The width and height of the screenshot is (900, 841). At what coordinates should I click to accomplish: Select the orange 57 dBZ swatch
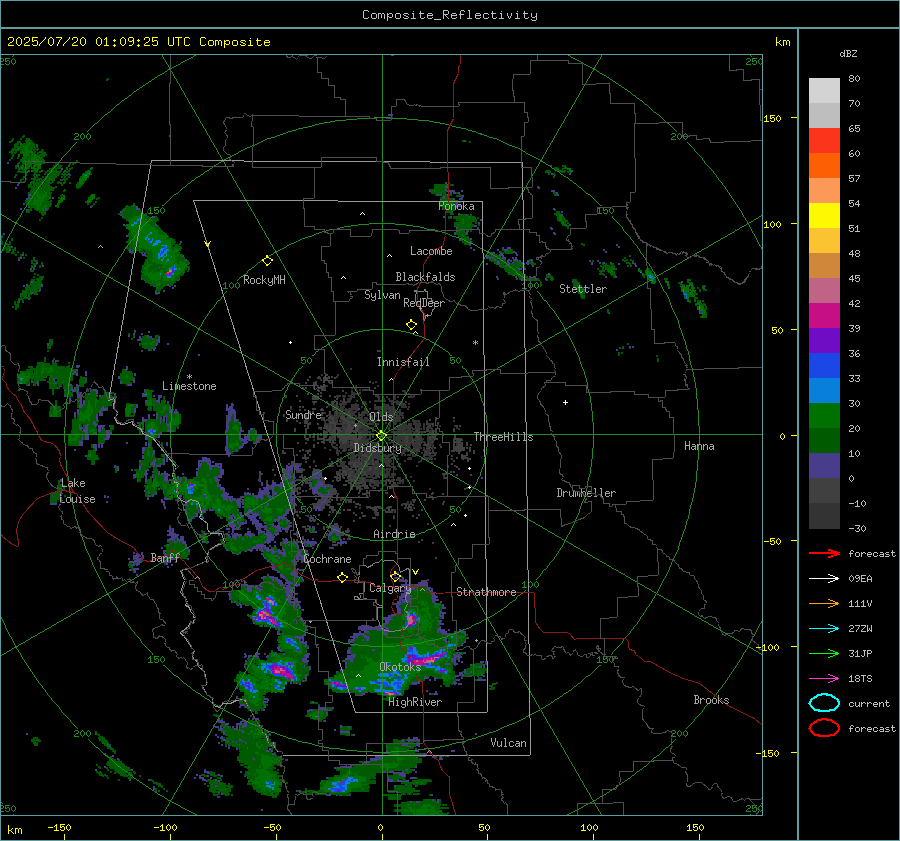(824, 166)
